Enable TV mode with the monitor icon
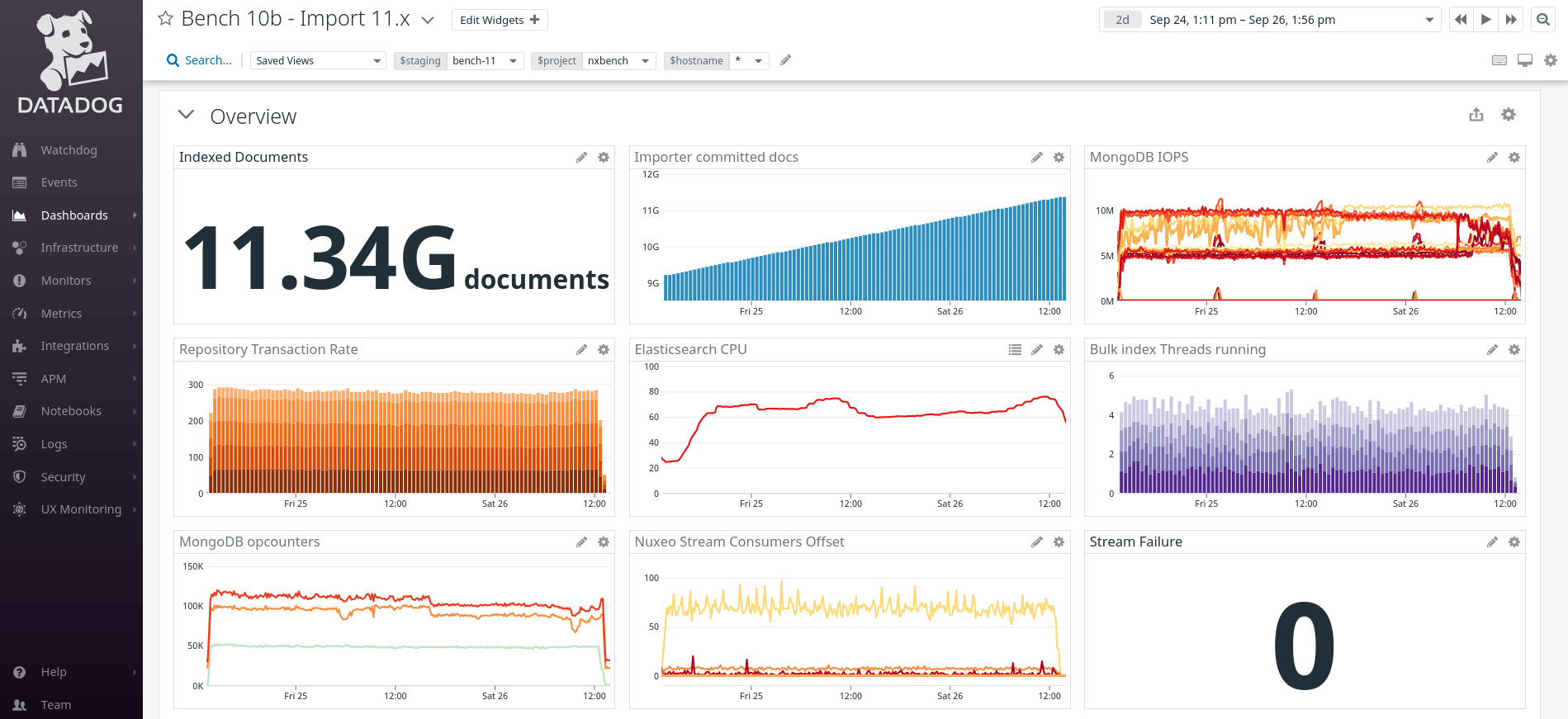 coord(1525,60)
